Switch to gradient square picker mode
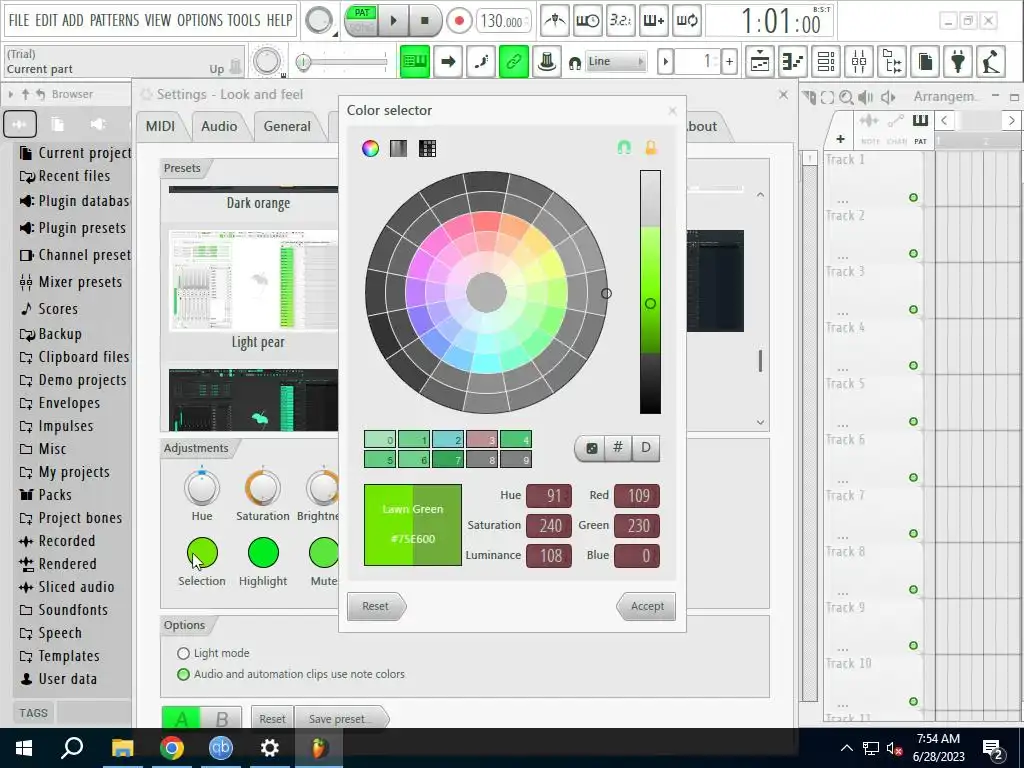This screenshot has height=768, width=1024. coord(398,148)
